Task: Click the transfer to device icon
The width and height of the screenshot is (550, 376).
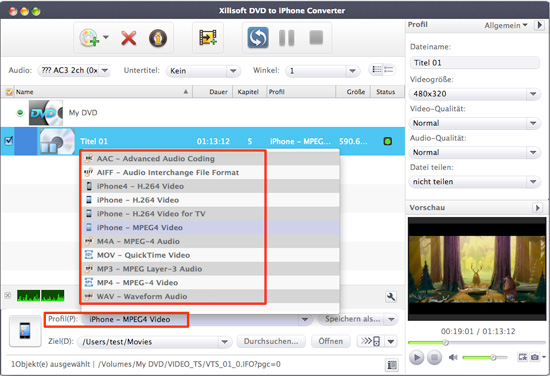Action: click(371, 341)
